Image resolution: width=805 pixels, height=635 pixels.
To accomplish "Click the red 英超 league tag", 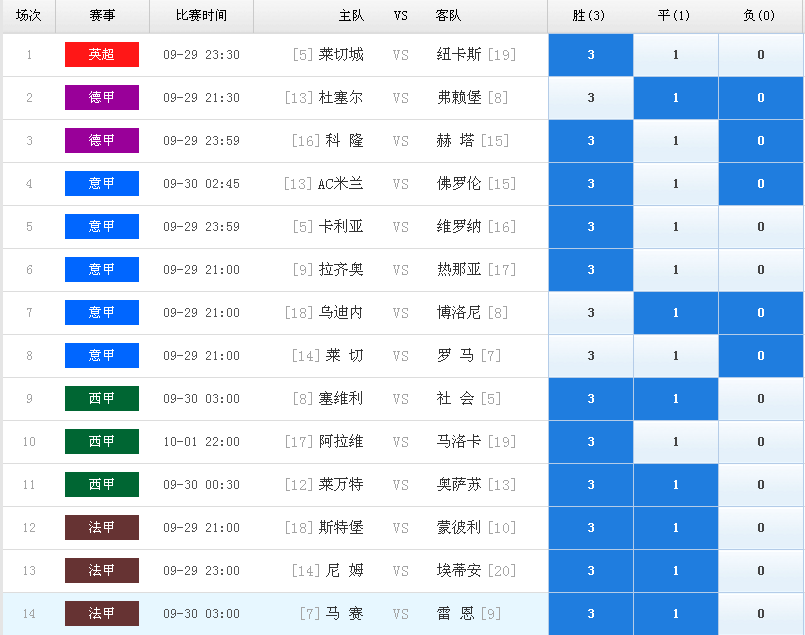I will tap(102, 54).
